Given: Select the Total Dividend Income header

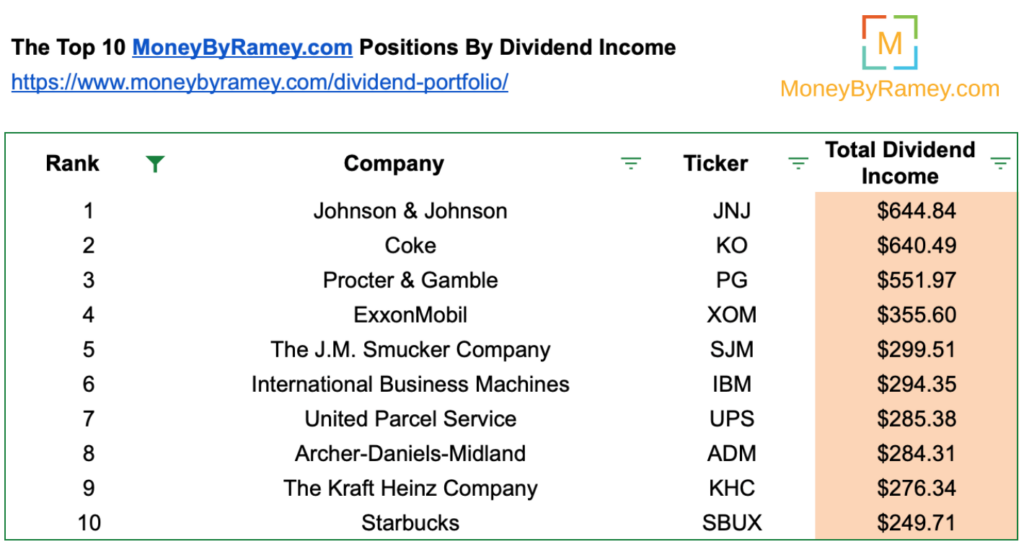Looking at the screenshot, I should (900, 163).
